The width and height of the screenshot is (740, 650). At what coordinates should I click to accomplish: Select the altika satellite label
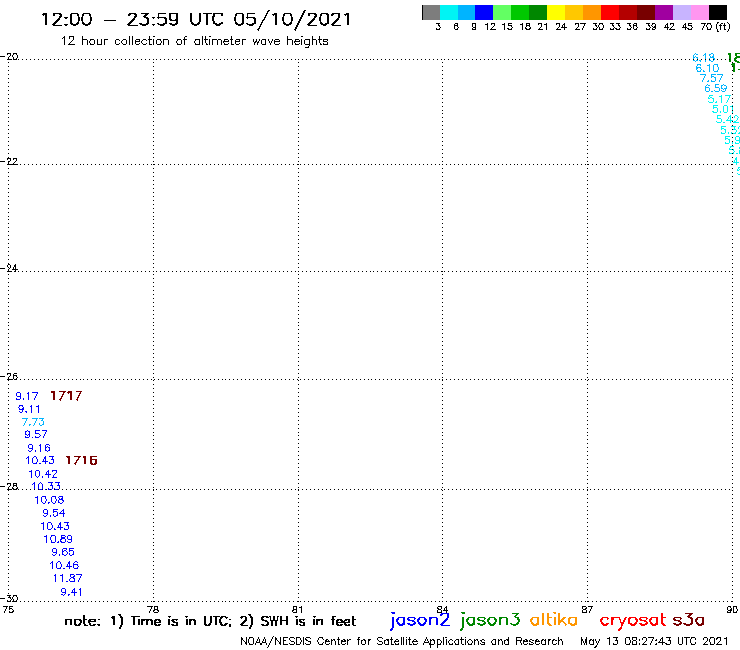click(x=554, y=619)
